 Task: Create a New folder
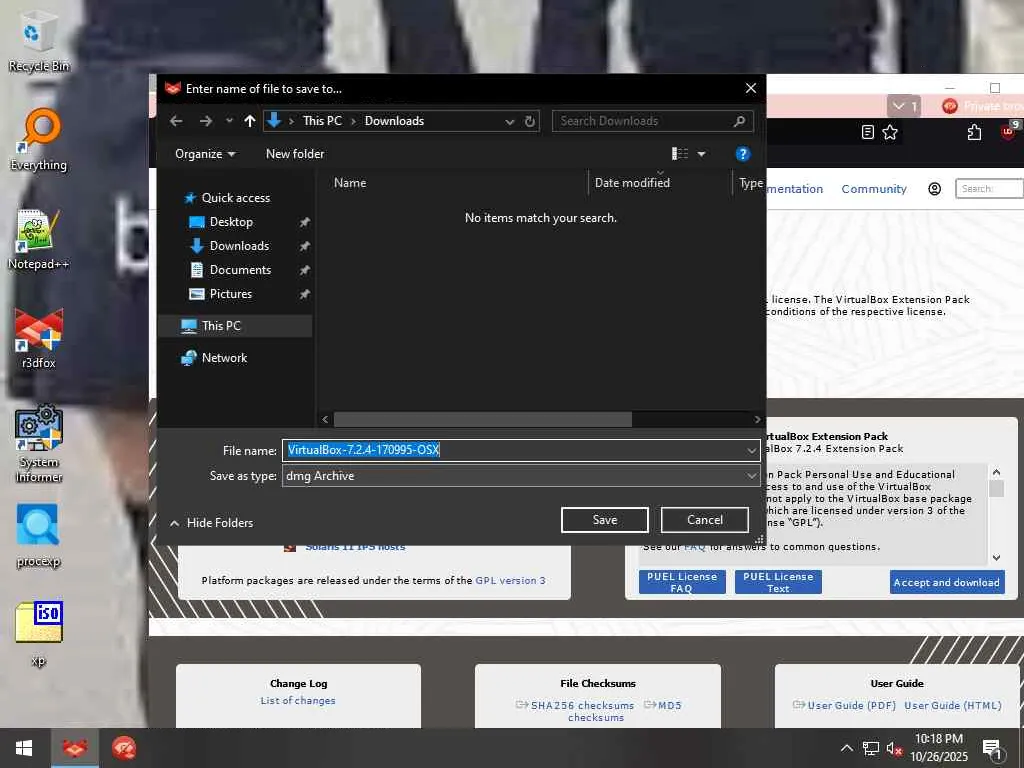point(295,154)
